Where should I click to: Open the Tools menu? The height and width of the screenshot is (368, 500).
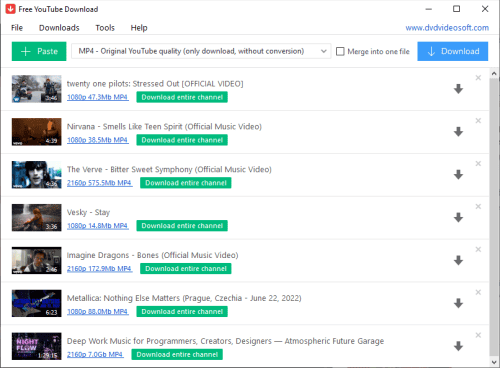tap(105, 28)
